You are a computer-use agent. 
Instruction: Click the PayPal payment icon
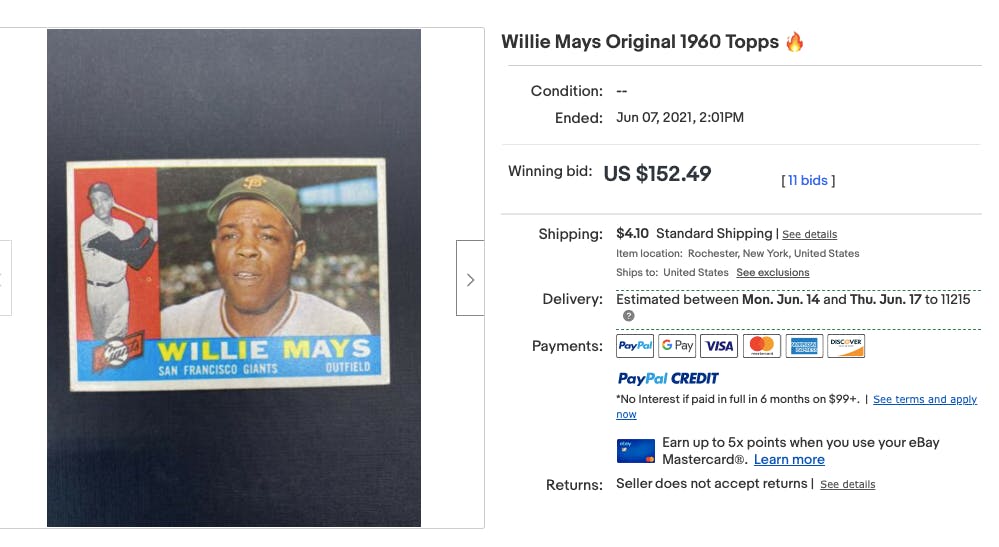pos(635,346)
